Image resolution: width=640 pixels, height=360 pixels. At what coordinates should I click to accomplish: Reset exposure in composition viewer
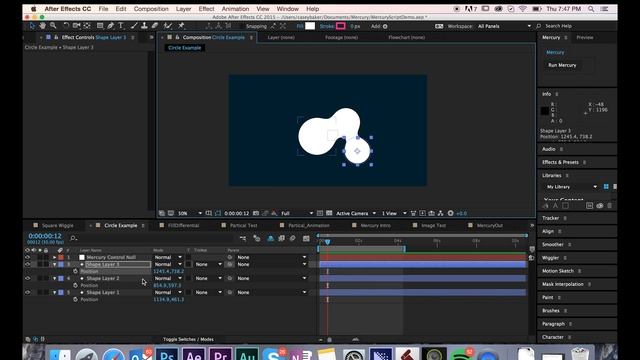tap(451, 213)
